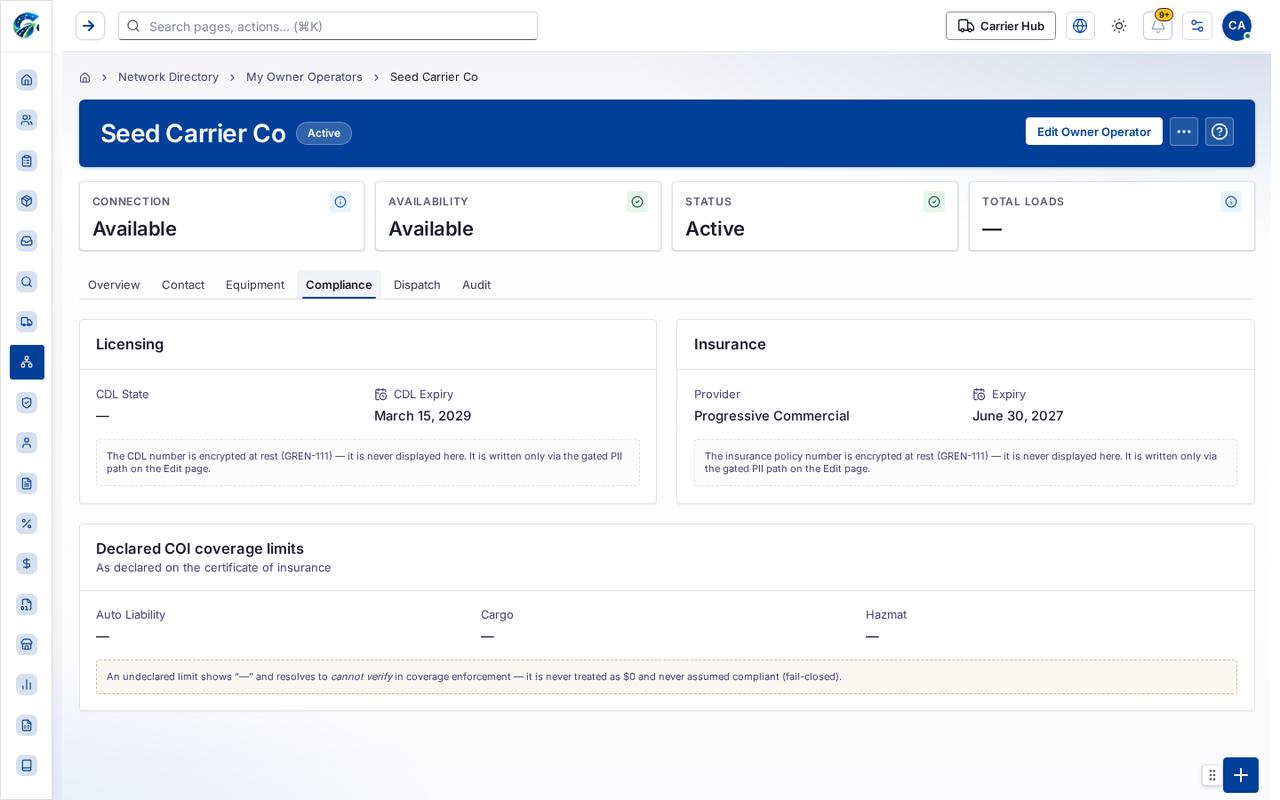Switch to the Contact tab
The height and width of the screenshot is (800, 1280).
[183, 285]
